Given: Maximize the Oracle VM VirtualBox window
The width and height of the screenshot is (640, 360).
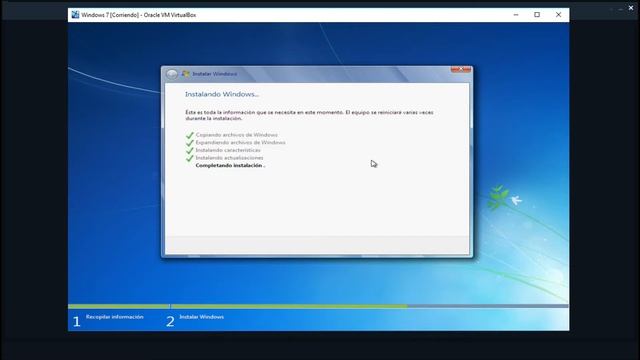Looking at the screenshot, I should pyautogui.click(x=537, y=15).
